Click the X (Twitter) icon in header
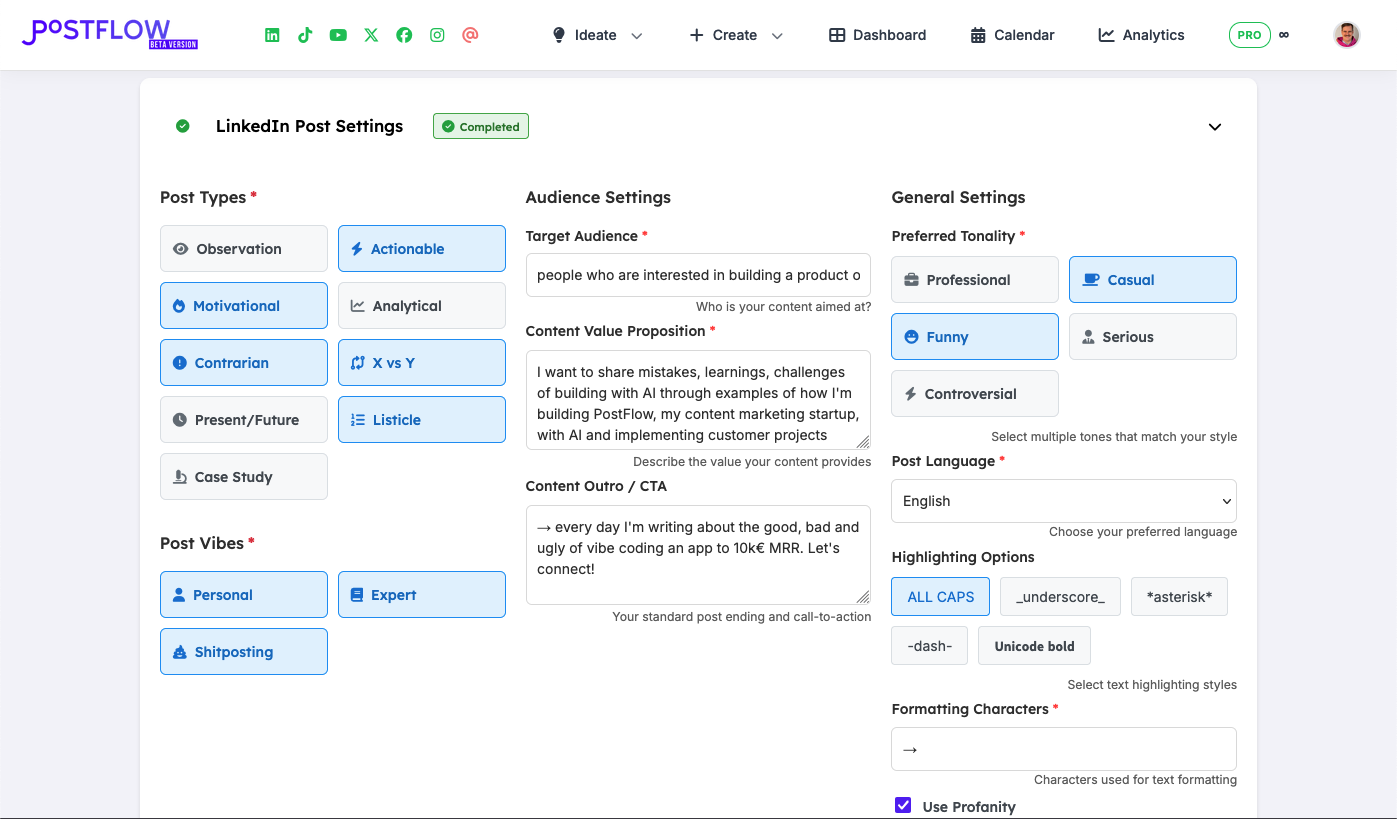Image resolution: width=1397 pixels, height=819 pixels. [371, 35]
